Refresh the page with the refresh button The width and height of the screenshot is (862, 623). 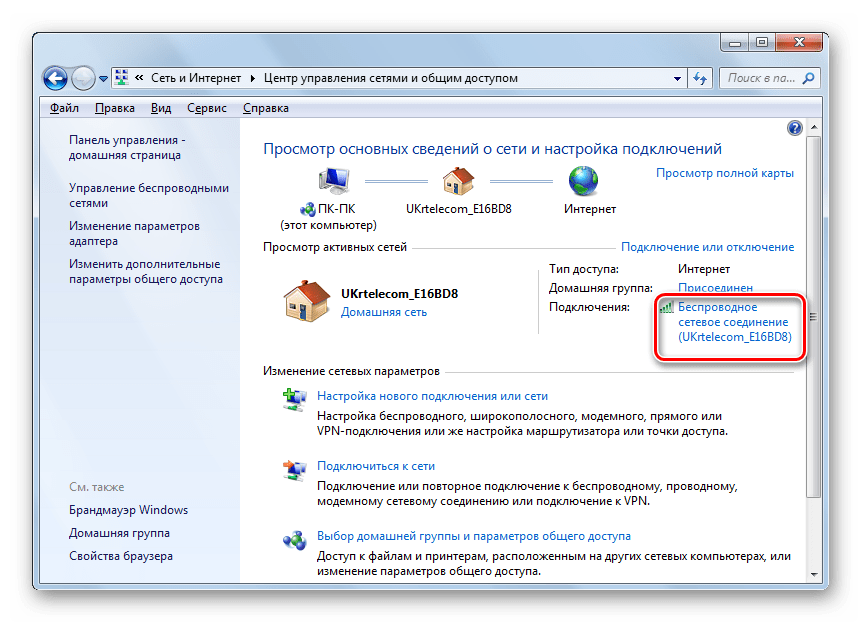click(700, 78)
